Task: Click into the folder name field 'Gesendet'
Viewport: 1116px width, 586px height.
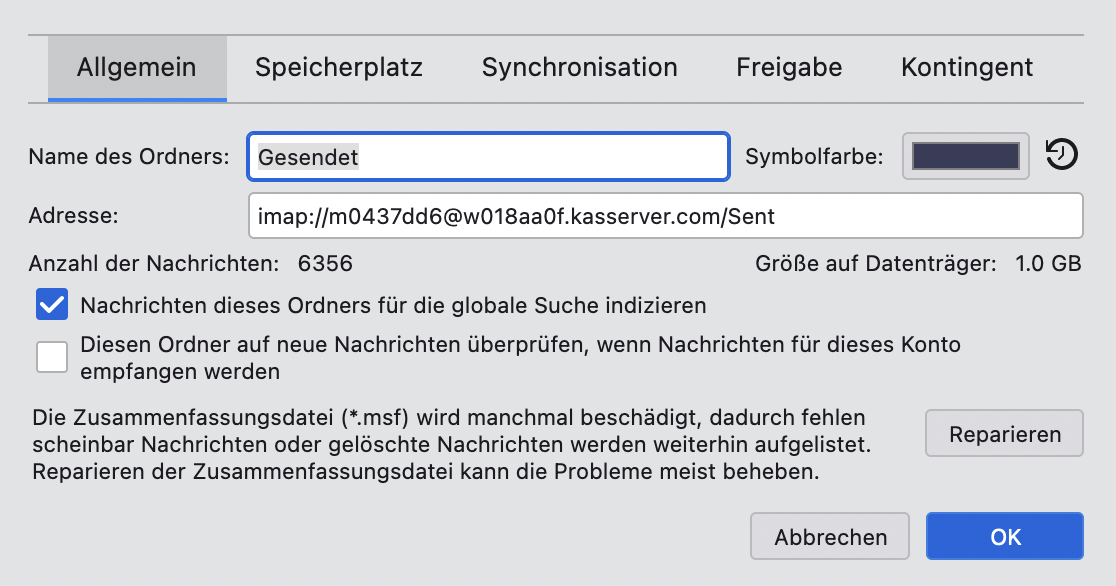Action: click(488, 157)
